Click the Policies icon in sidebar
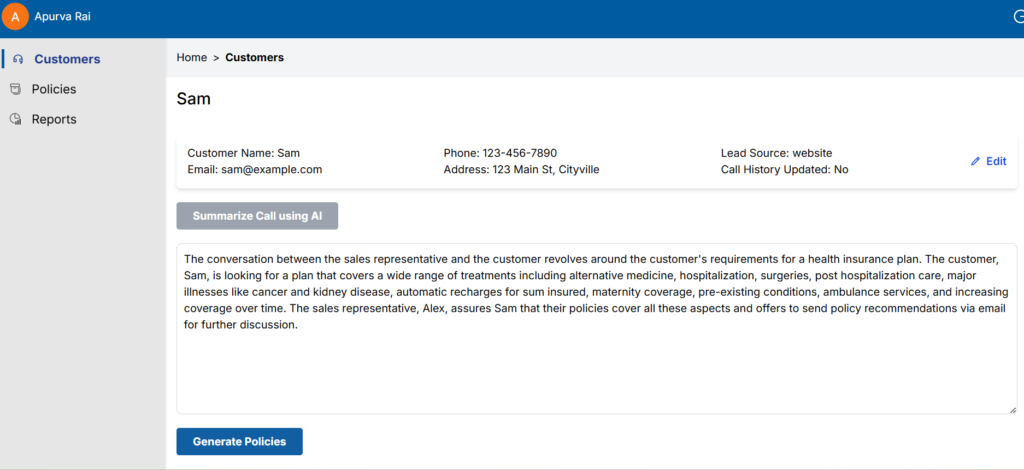Image resolution: width=1024 pixels, height=470 pixels. click(15, 89)
